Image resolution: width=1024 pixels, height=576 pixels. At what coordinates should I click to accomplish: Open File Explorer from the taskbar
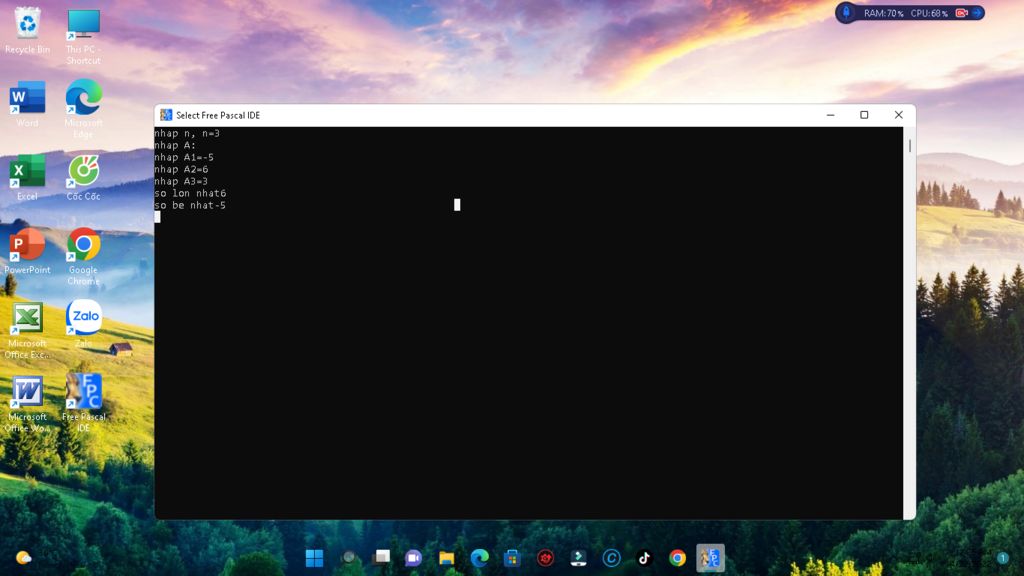[x=447, y=558]
